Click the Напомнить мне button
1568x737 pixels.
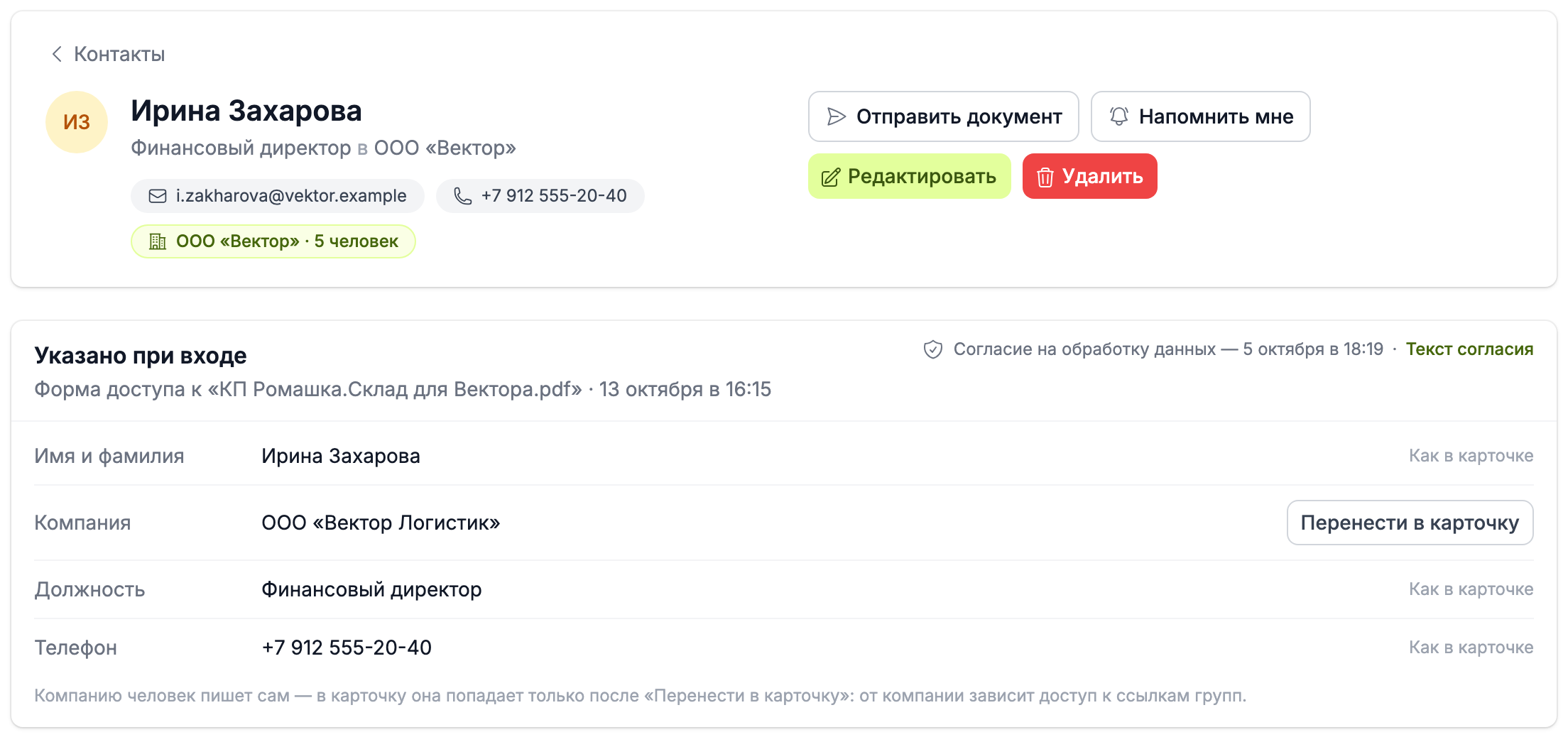pyautogui.click(x=1200, y=116)
